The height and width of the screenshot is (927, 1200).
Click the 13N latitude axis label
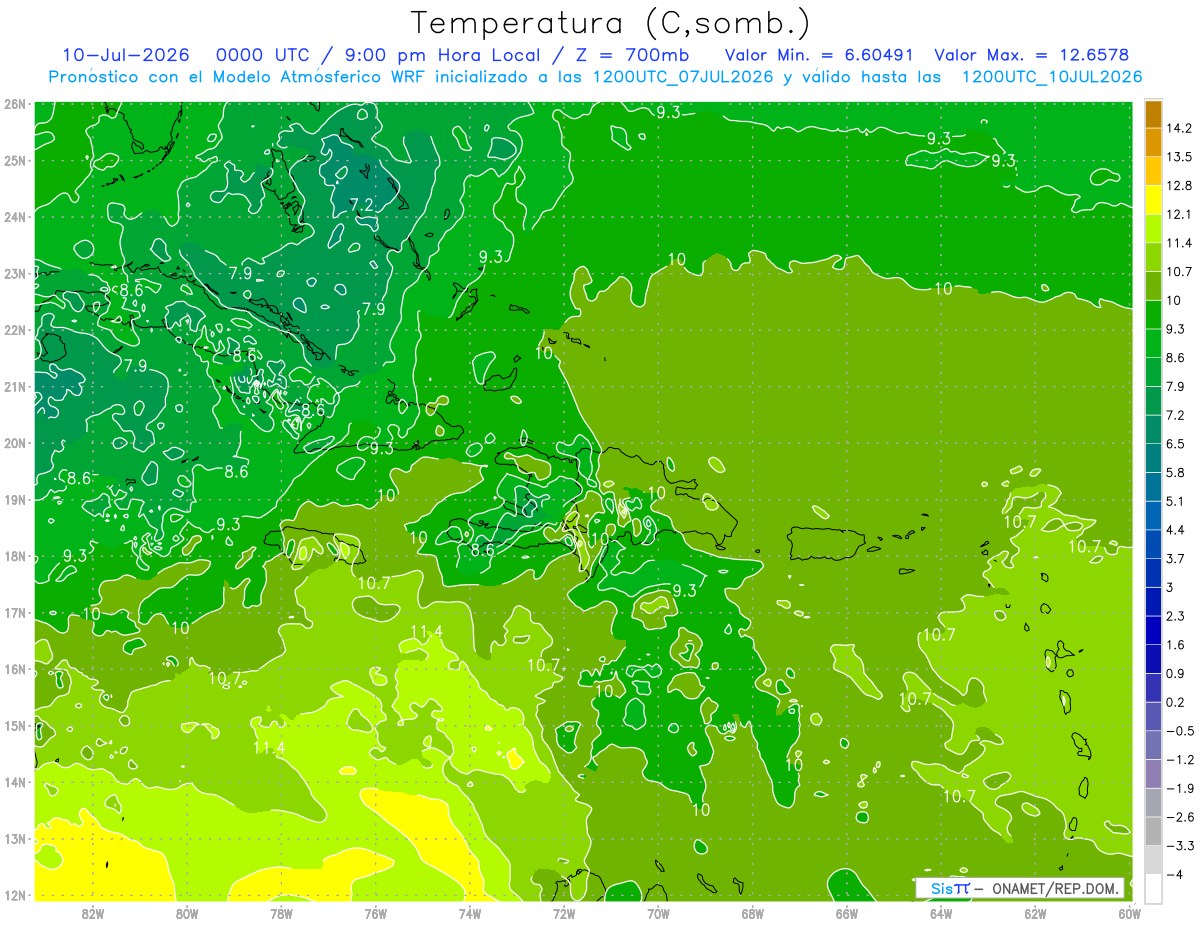(x=14, y=839)
